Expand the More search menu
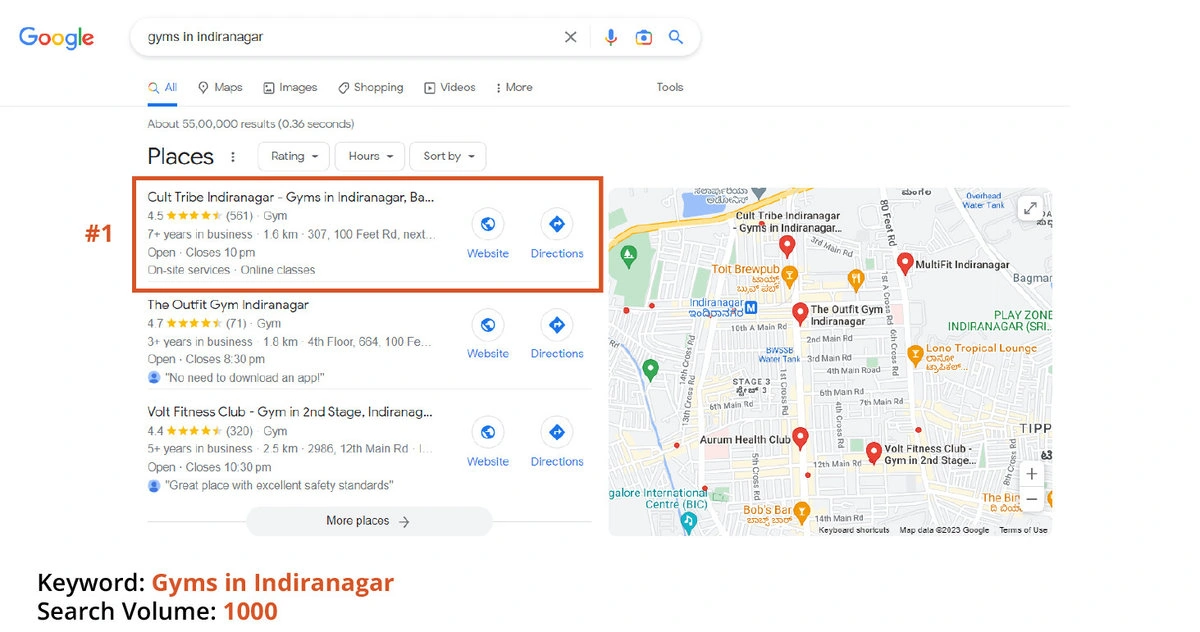Image resolution: width=1200 pixels, height=632 pixels. 514,88
